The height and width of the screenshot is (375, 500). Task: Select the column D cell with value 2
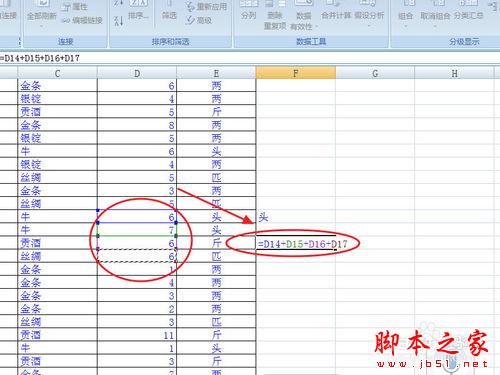(x=137, y=309)
